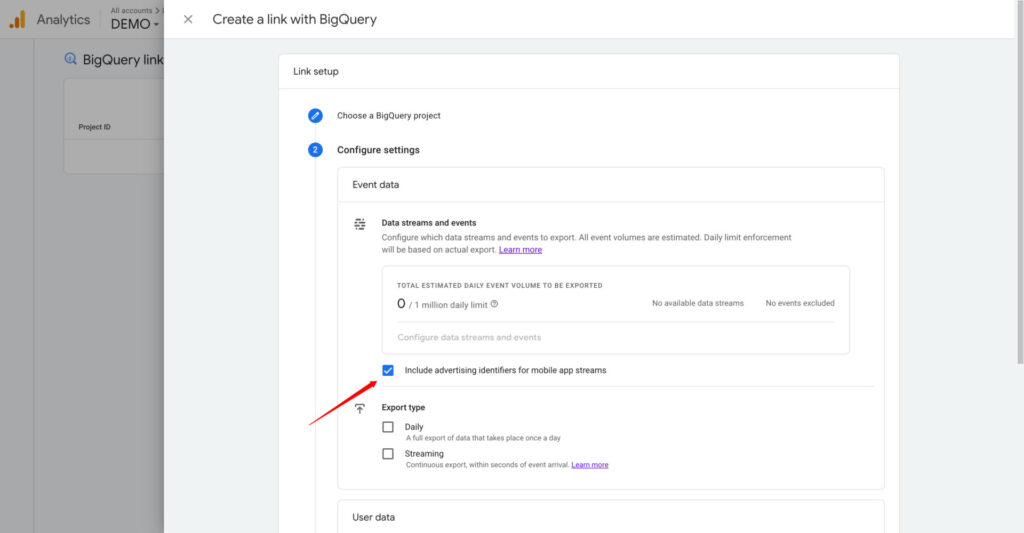Click the Data streams and events tune icon
The height and width of the screenshot is (533, 1024).
(x=360, y=224)
